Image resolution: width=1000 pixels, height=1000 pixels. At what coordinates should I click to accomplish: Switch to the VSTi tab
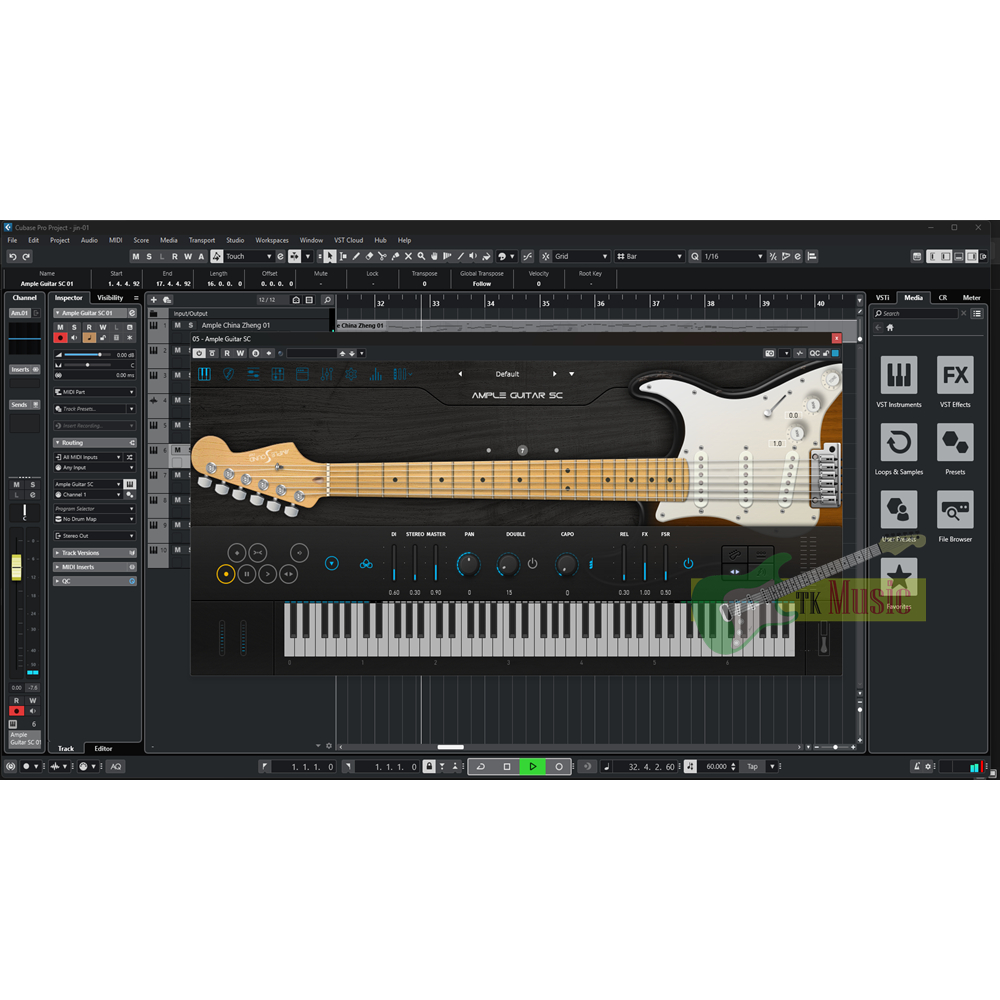[882, 298]
